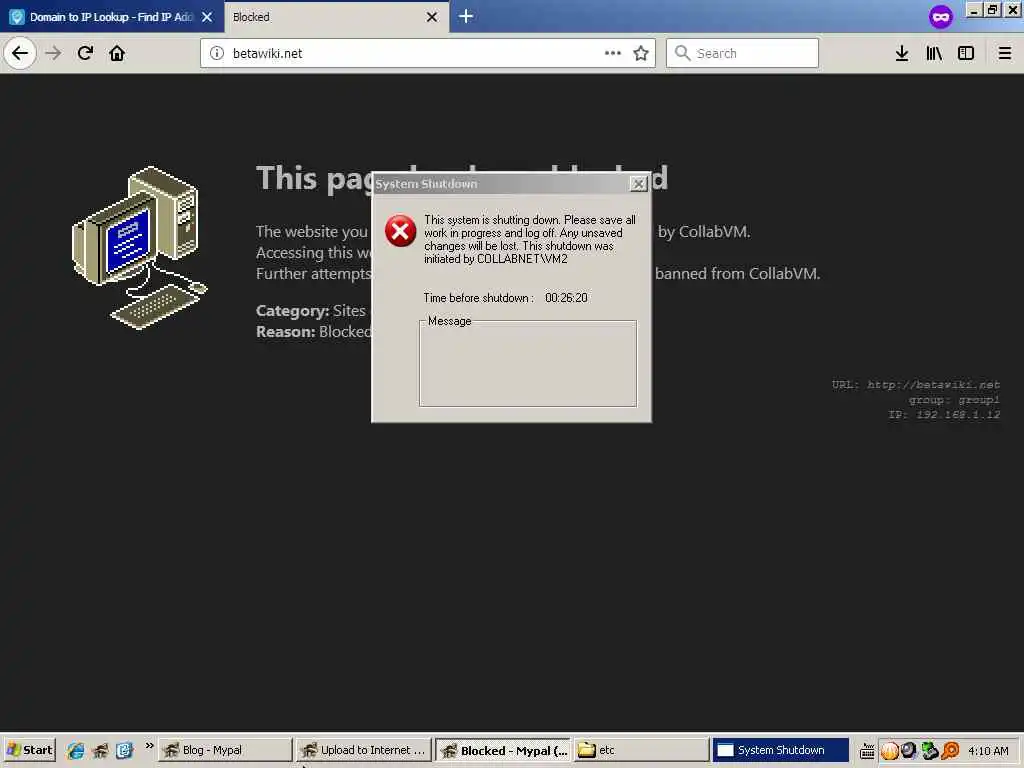Image resolution: width=1024 pixels, height=768 pixels.
Task: Click the keyboard tray icon
Action: point(867,751)
